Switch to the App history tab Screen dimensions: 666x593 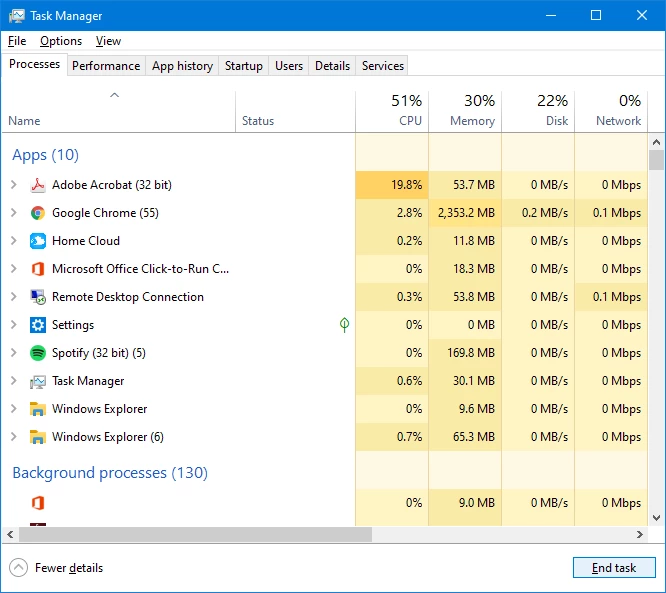click(x=182, y=66)
